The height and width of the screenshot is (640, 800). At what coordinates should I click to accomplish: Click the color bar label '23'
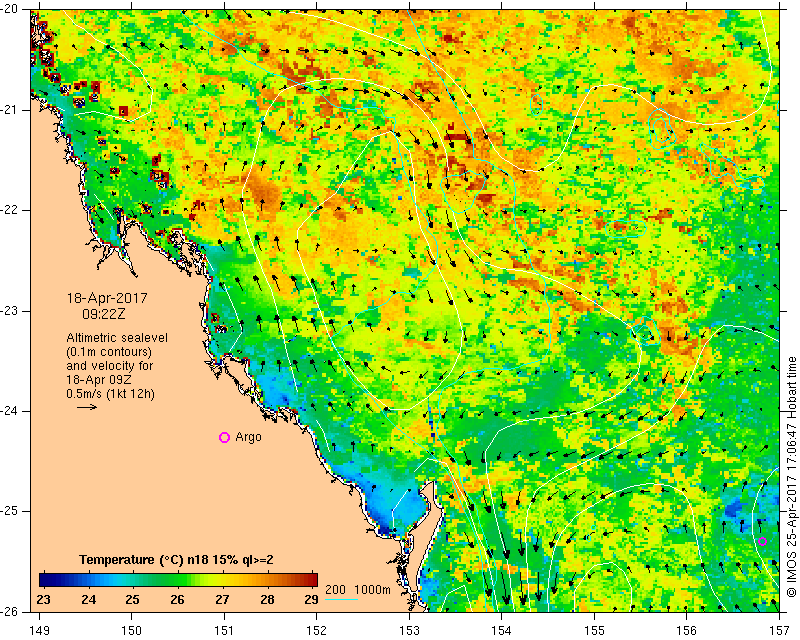click(x=44, y=599)
